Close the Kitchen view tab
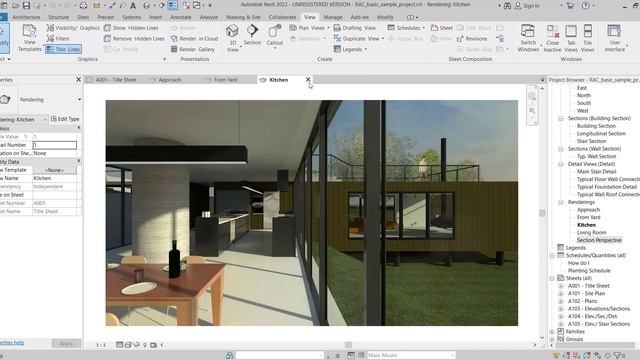640x360 pixels. tap(308, 80)
